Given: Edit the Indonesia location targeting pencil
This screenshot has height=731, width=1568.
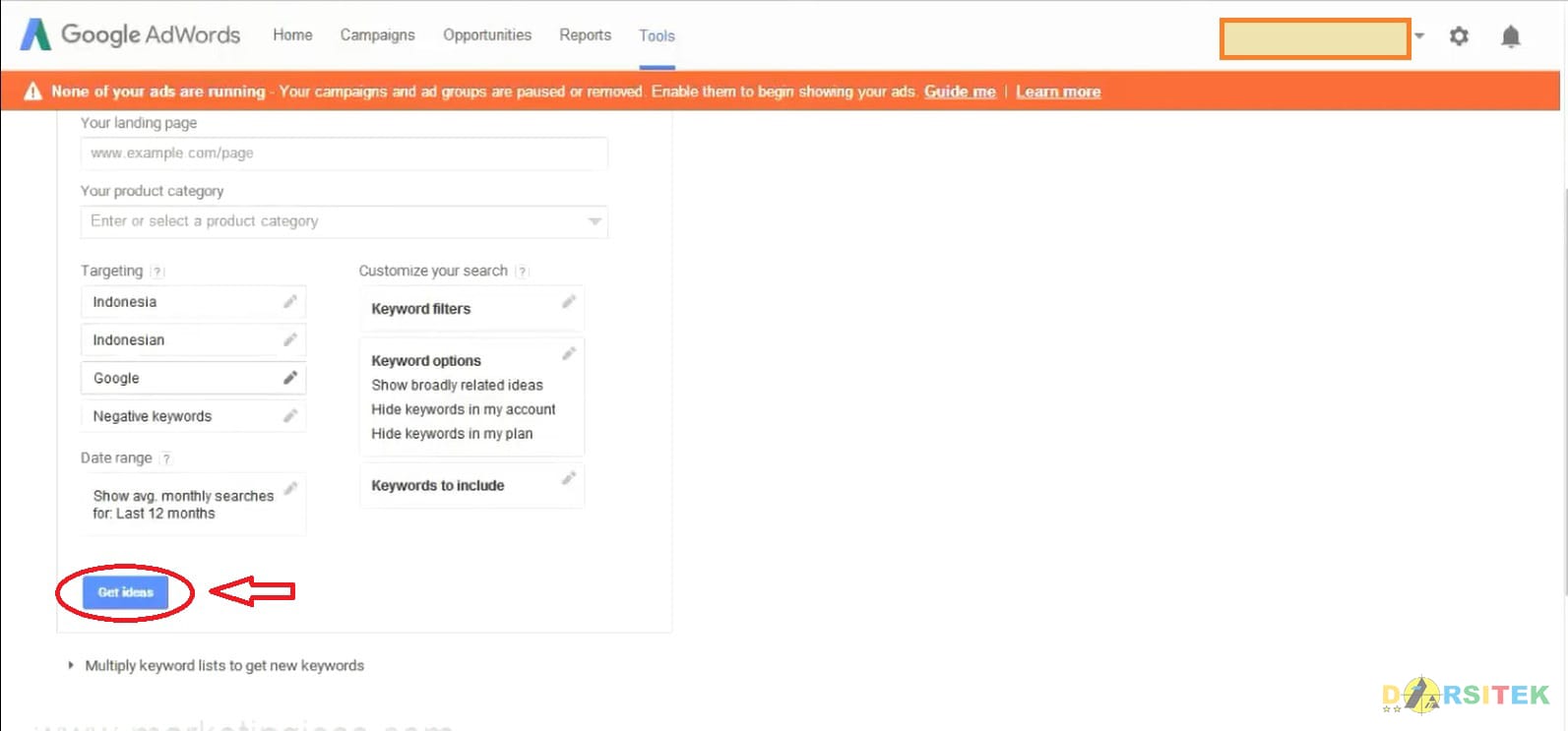Looking at the screenshot, I should pyautogui.click(x=290, y=302).
